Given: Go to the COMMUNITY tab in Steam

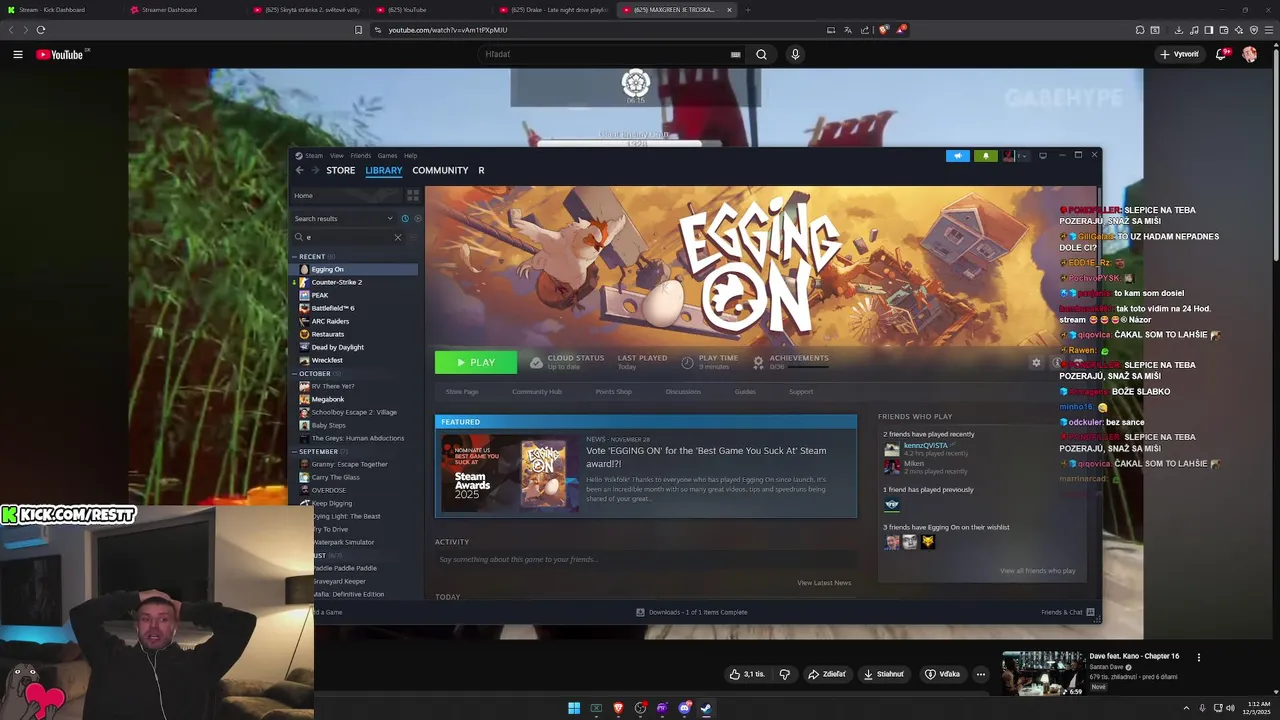Looking at the screenshot, I should coord(440,170).
